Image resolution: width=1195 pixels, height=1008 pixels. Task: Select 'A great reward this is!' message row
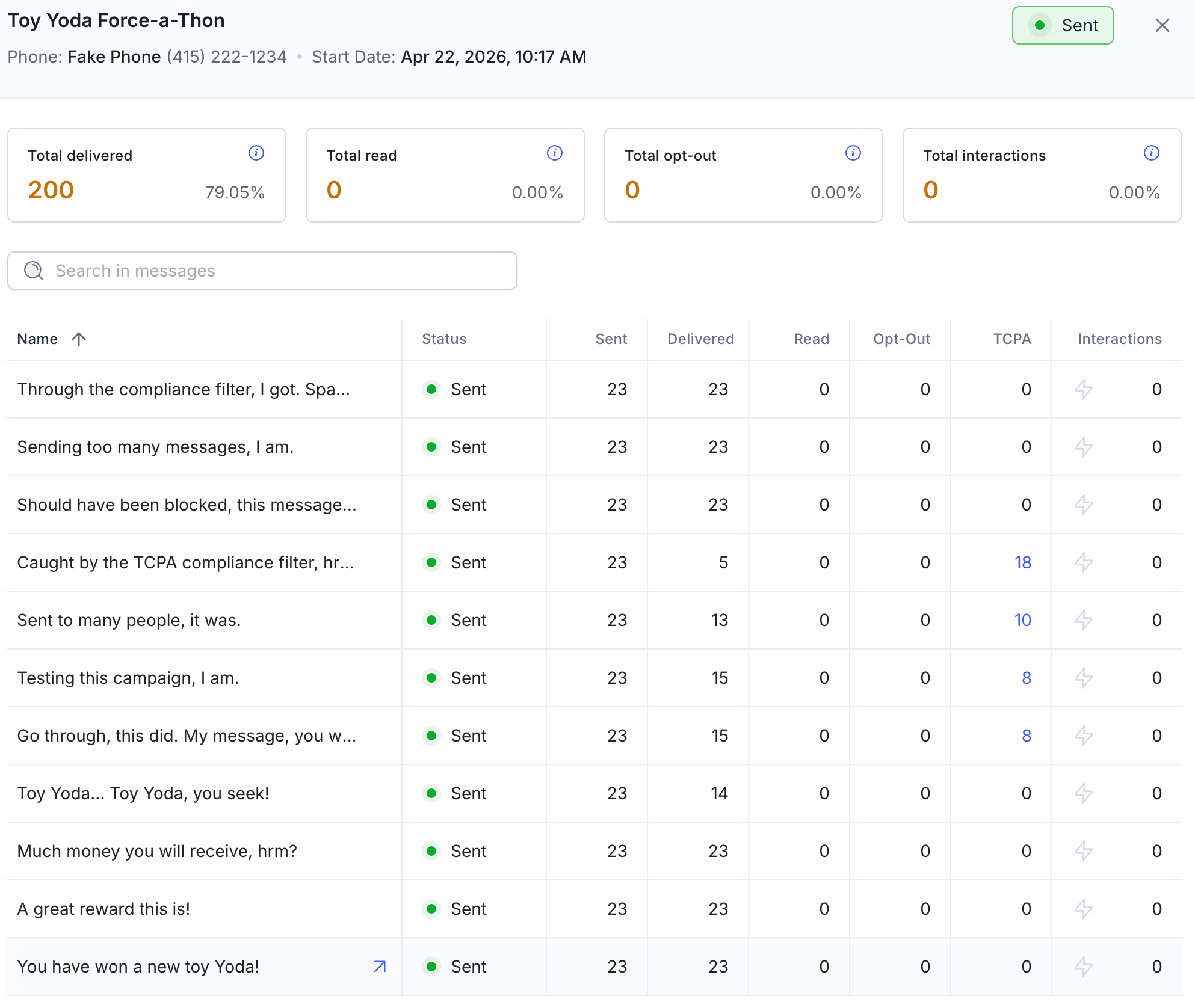click(594, 909)
